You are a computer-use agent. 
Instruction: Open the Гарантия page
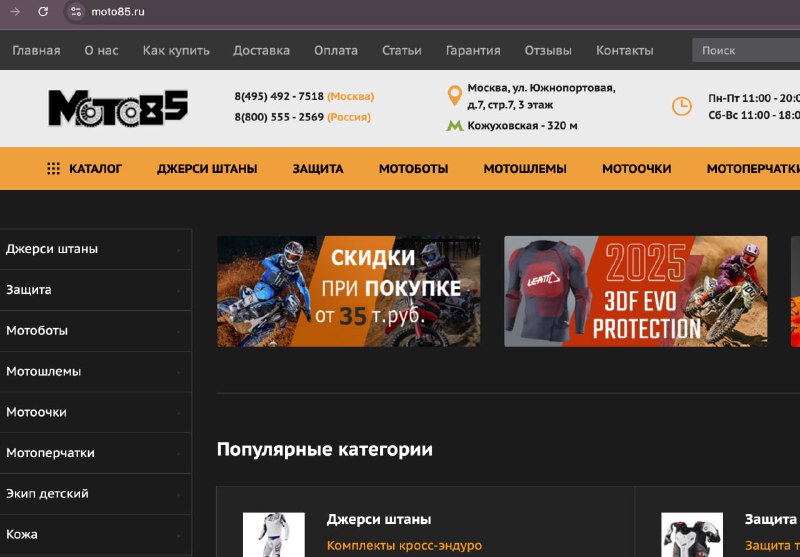(x=473, y=50)
